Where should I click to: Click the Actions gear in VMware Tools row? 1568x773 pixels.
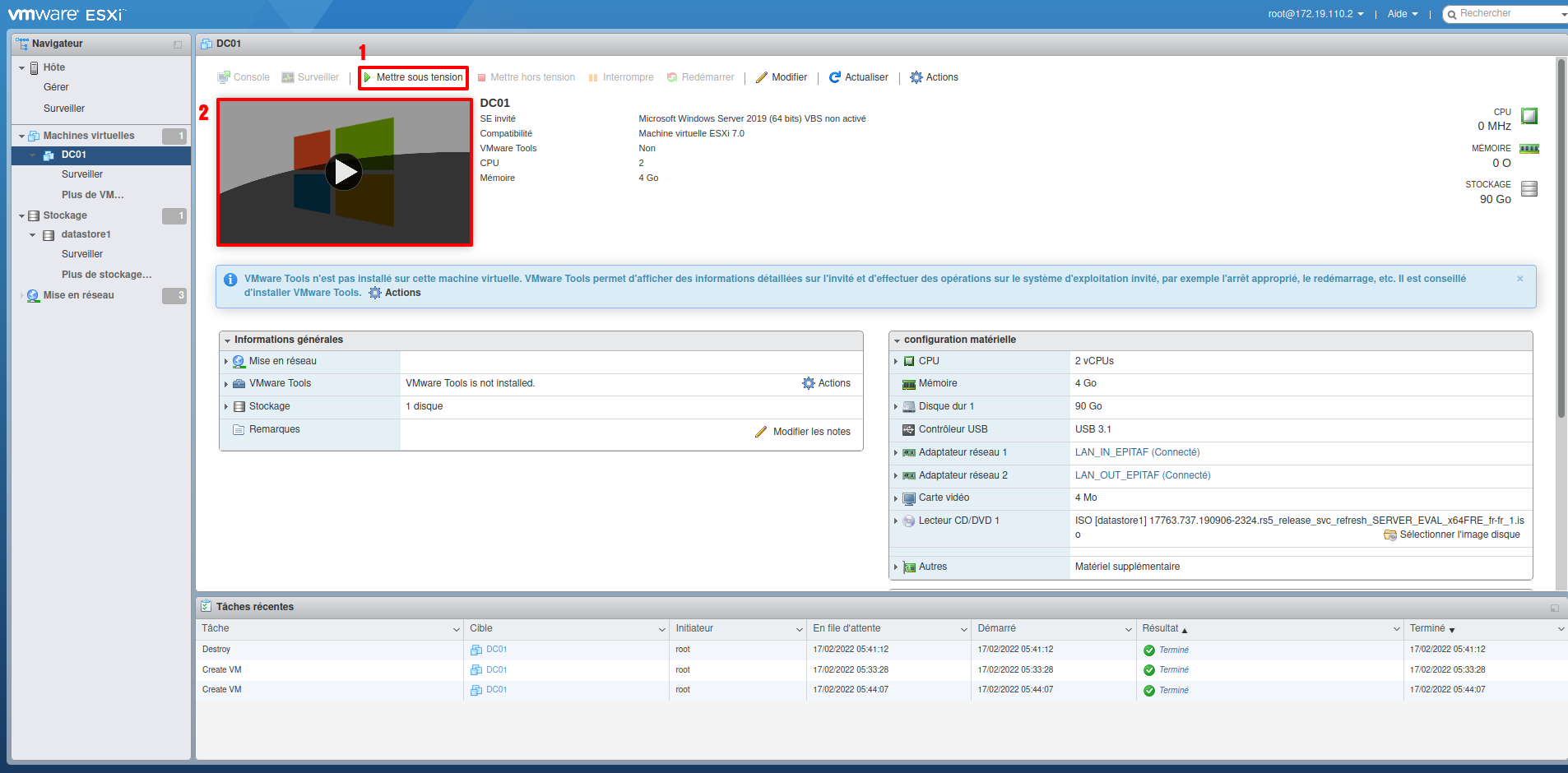(x=809, y=383)
